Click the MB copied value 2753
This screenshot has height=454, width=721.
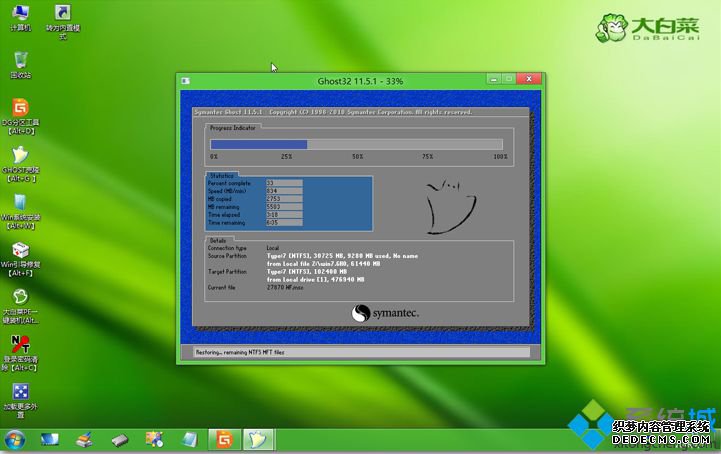tap(284, 199)
